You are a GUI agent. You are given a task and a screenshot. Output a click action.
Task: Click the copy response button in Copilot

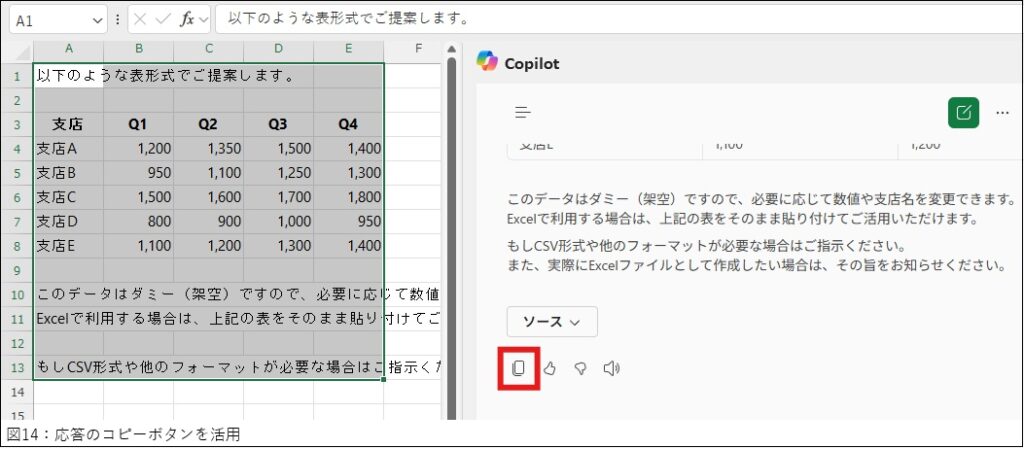click(x=518, y=368)
